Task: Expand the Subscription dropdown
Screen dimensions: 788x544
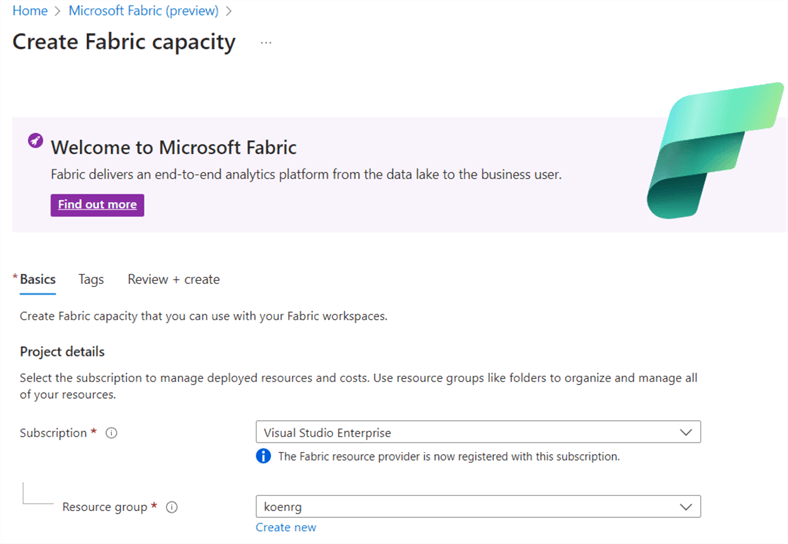Action: (x=478, y=432)
